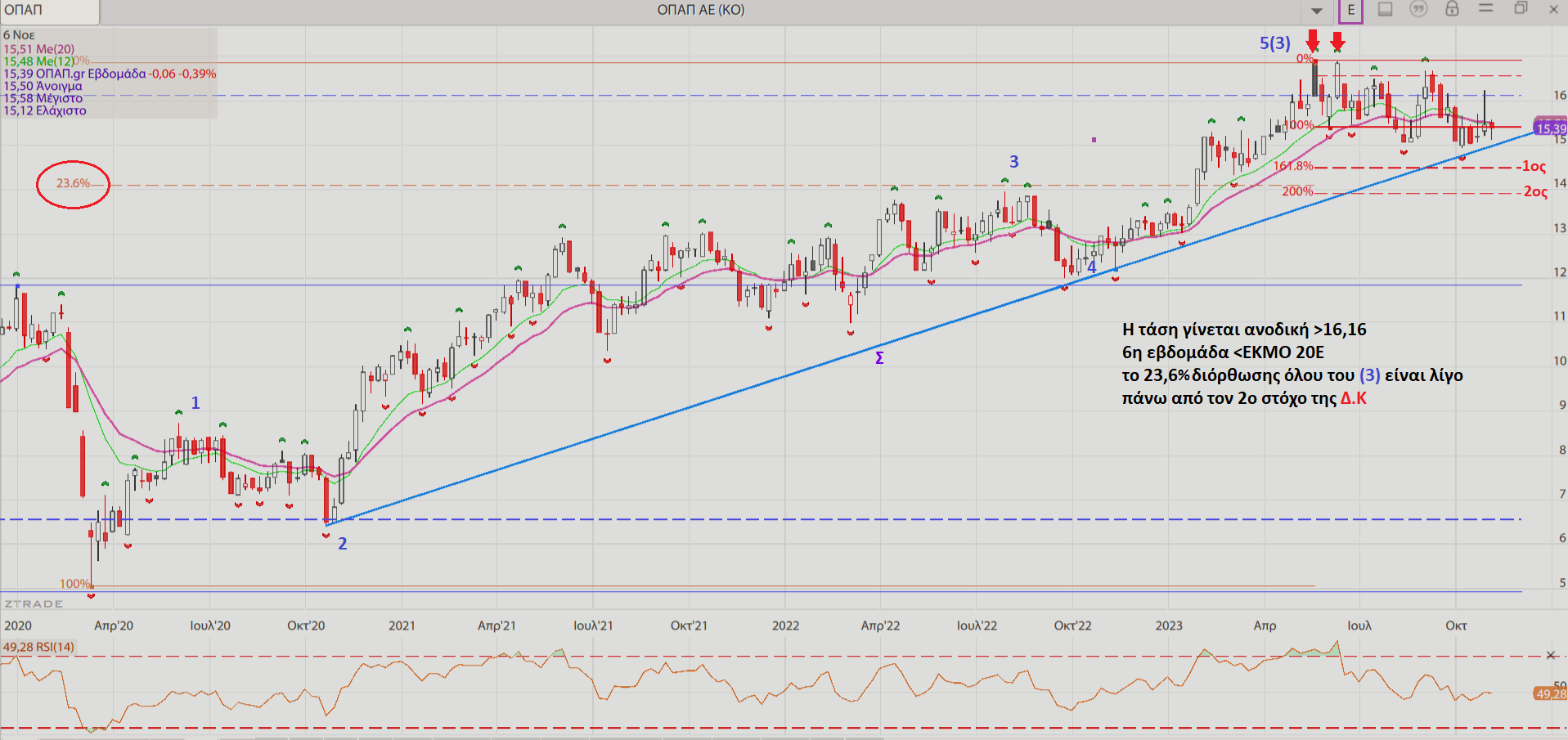Screen dimensions: 1568x740
Task: Click the 100% Fibonacci label at bottom left
Action: click(x=74, y=584)
